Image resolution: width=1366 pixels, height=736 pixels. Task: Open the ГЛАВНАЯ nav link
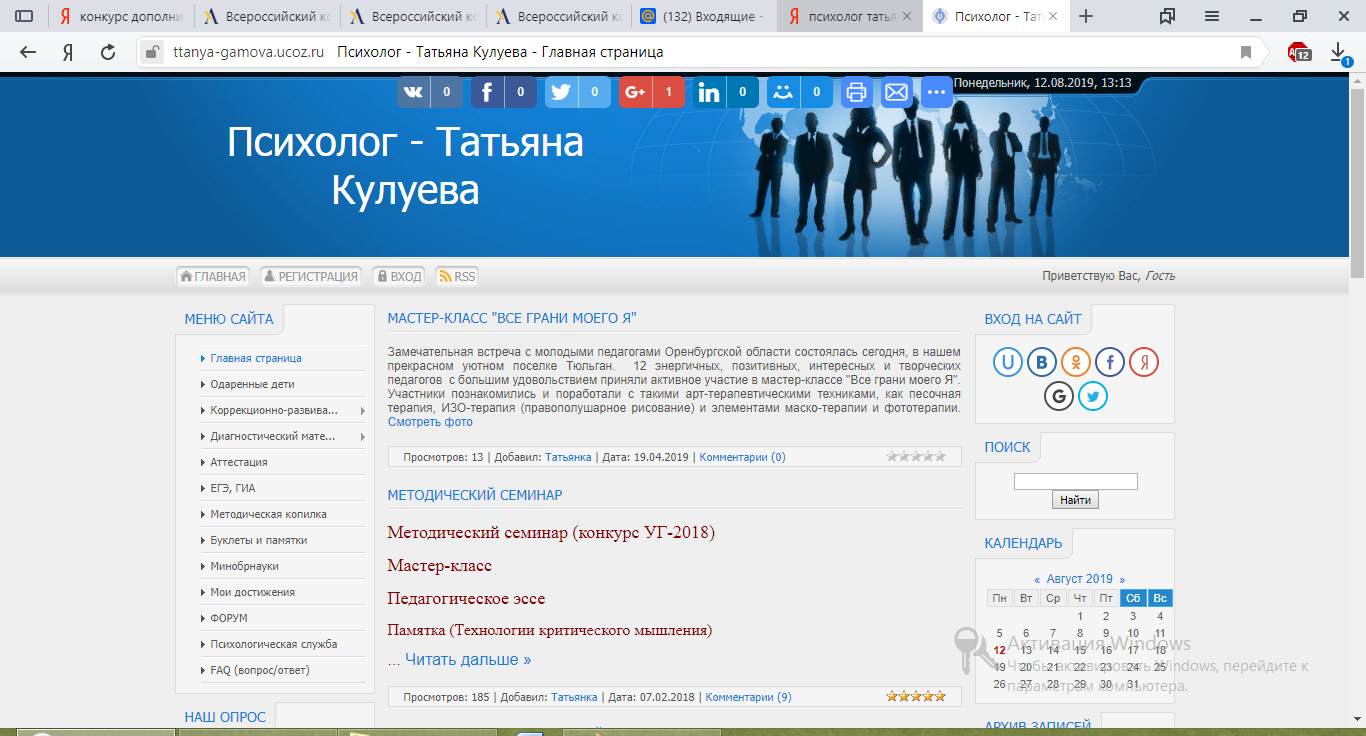[212, 277]
